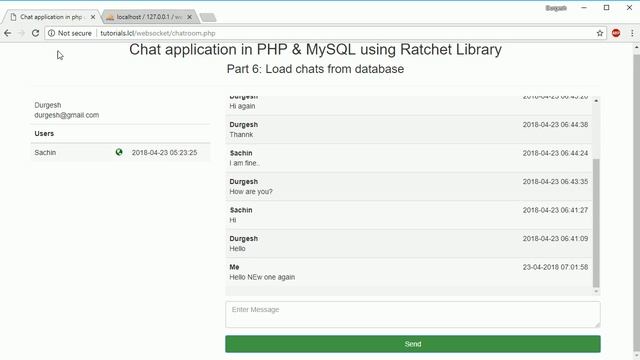Open a new browser tab
This screenshot has width=640, height=360.
(208, 17)
